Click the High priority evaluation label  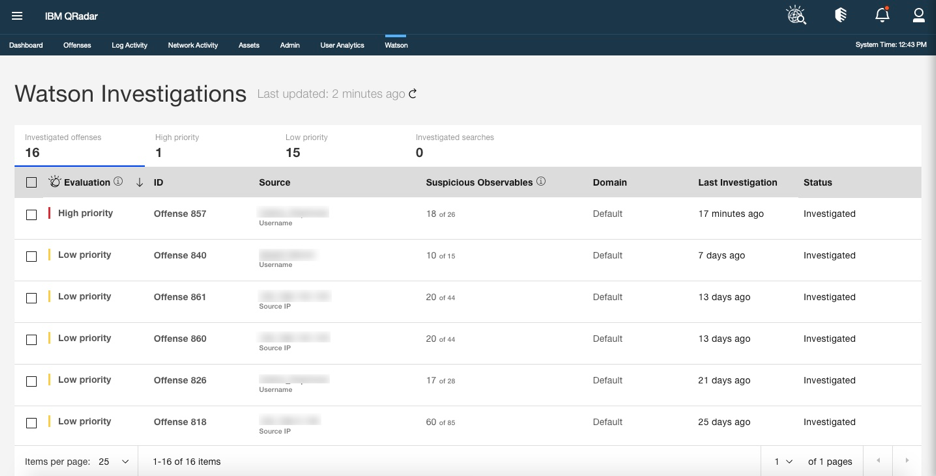pos(85,213)
